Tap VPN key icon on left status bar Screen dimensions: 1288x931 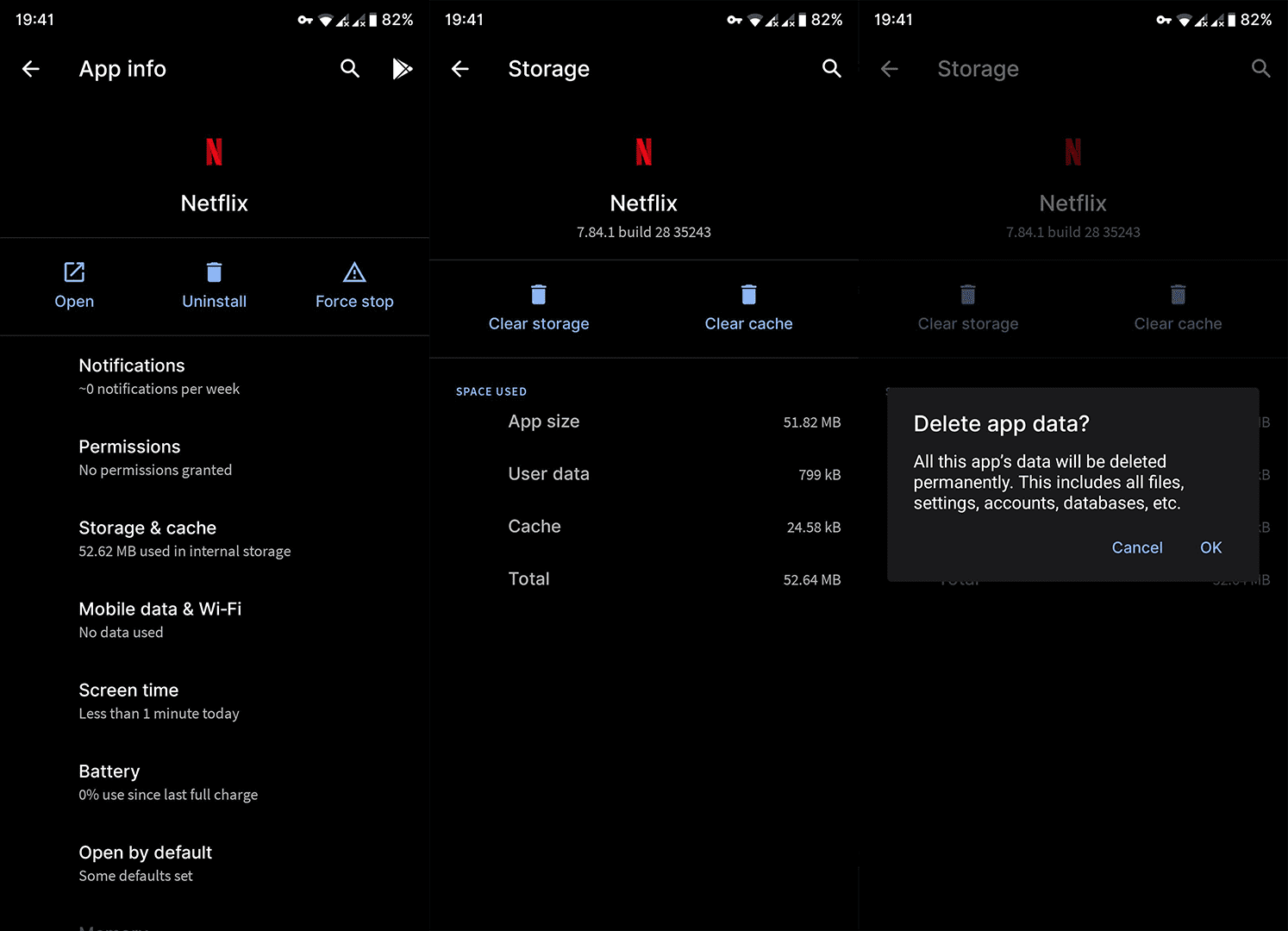click(305, 20)
